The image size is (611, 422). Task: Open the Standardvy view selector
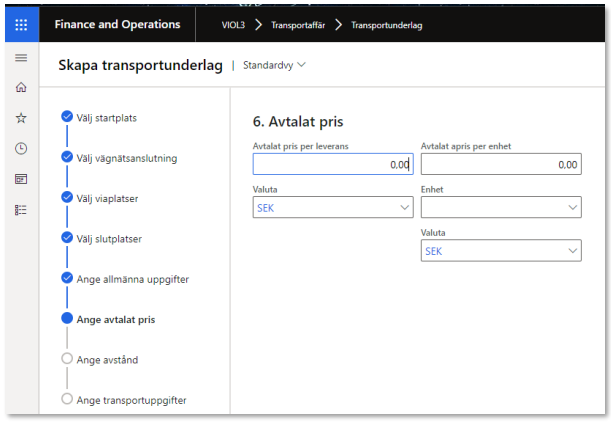click(x=274, y=65)
